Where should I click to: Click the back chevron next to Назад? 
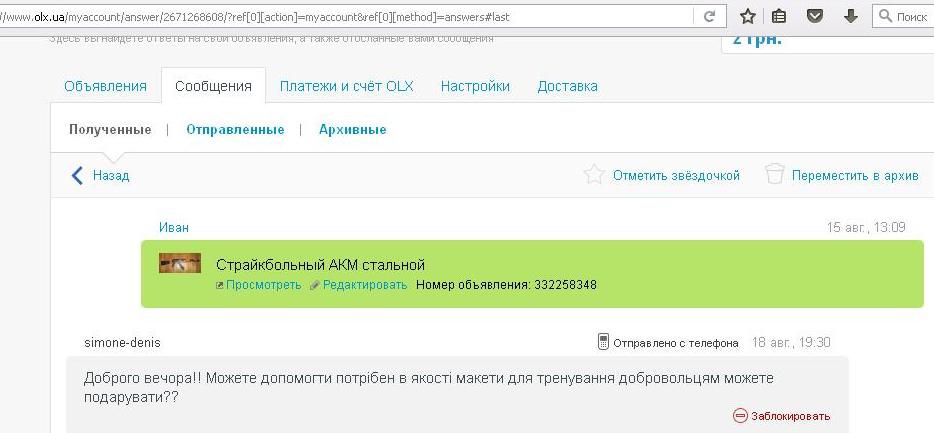[77, 175]
